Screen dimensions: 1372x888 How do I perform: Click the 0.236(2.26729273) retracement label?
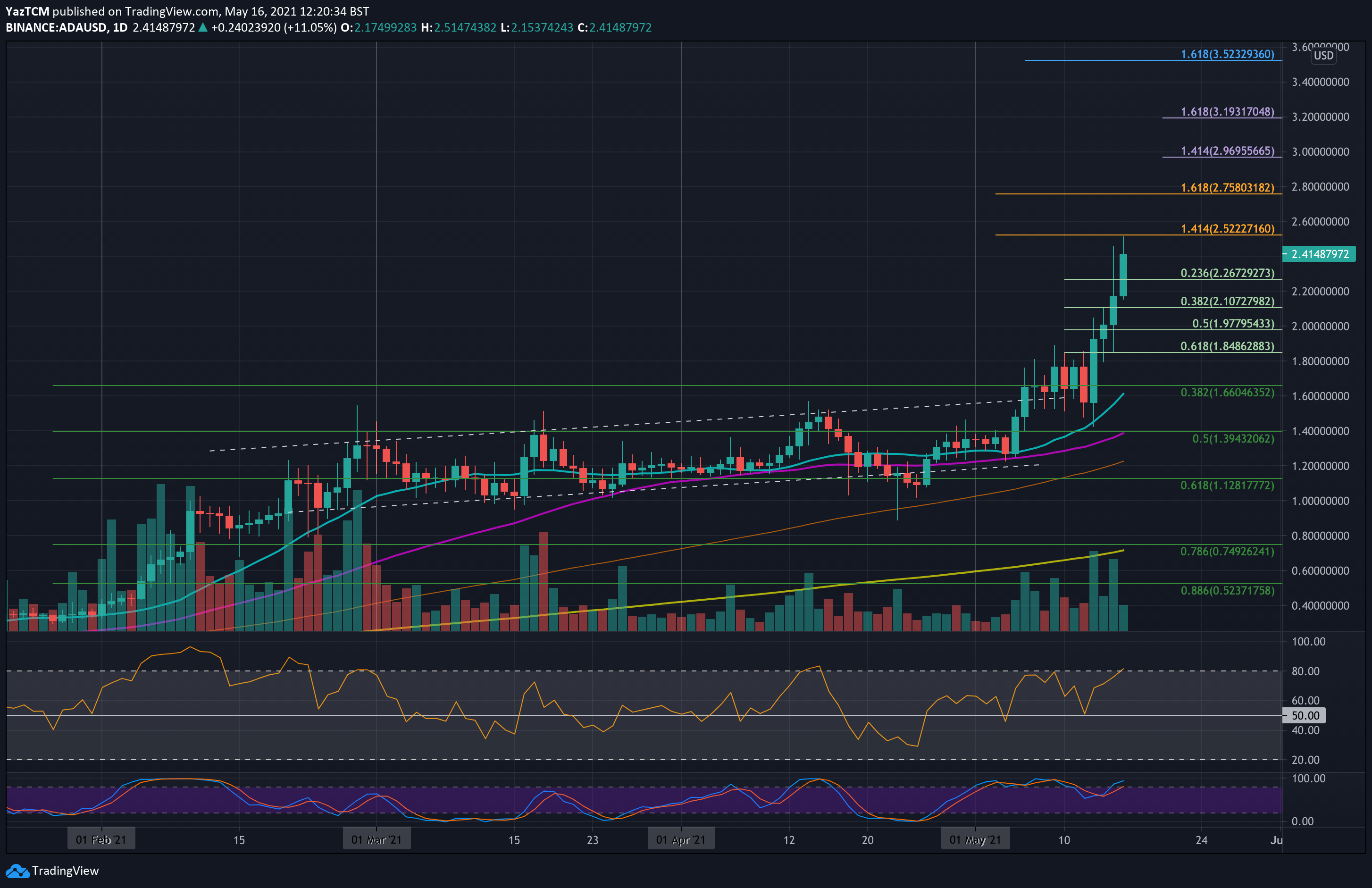[1227, 273]
